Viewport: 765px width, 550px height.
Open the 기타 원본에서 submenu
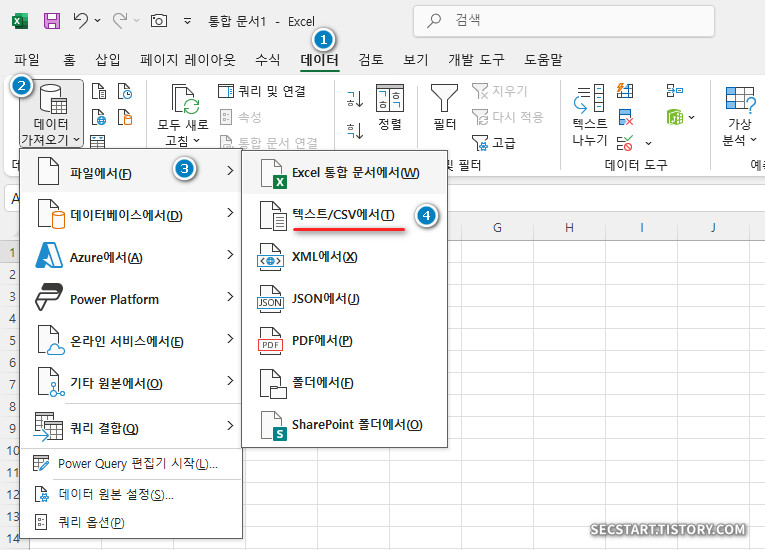pos(131,382)
